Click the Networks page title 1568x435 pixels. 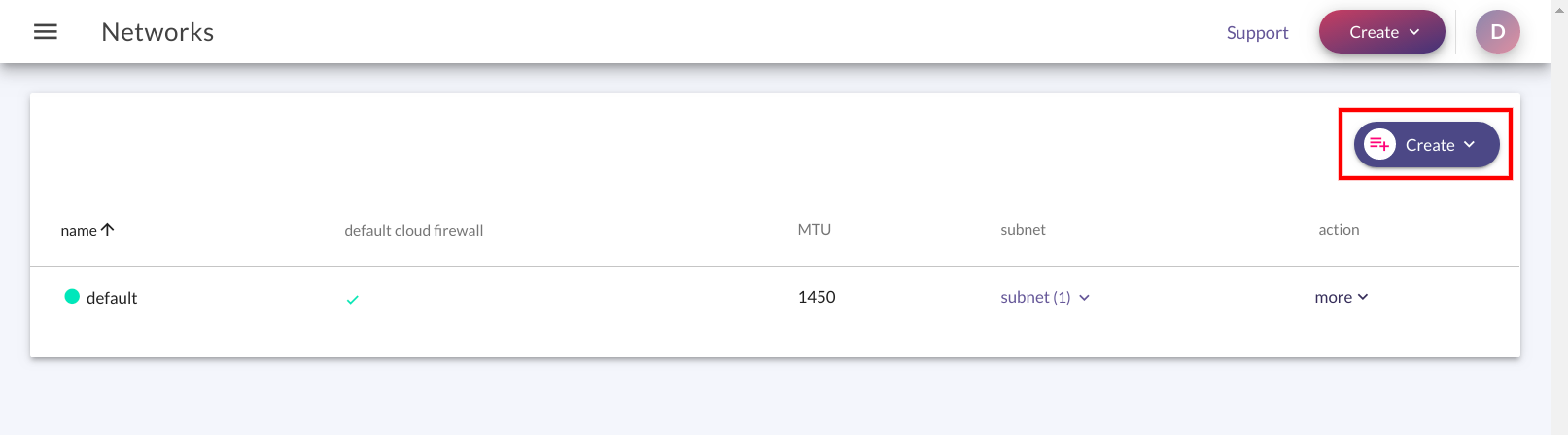point(157,32)
